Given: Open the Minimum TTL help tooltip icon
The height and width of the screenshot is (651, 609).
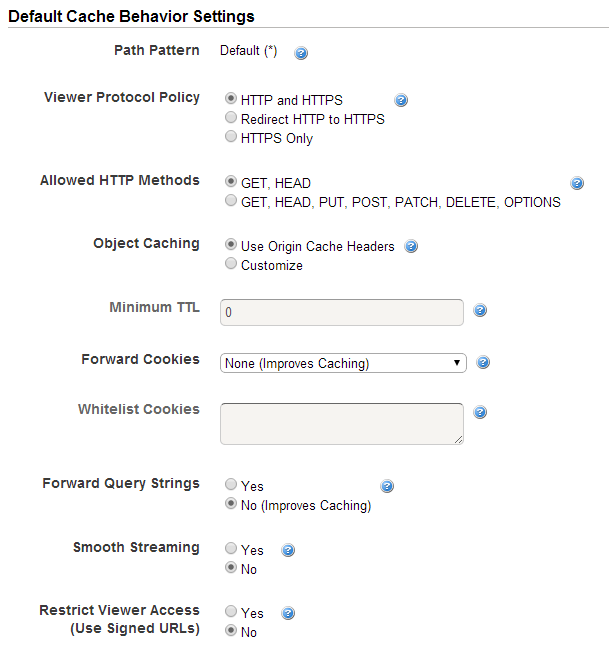Looking at the screenshot, I should (480, 310).
